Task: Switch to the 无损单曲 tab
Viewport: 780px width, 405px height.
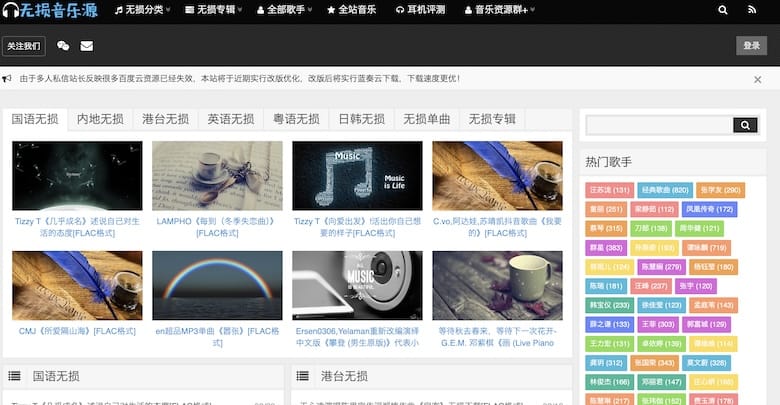Action: tap(427, 119)
